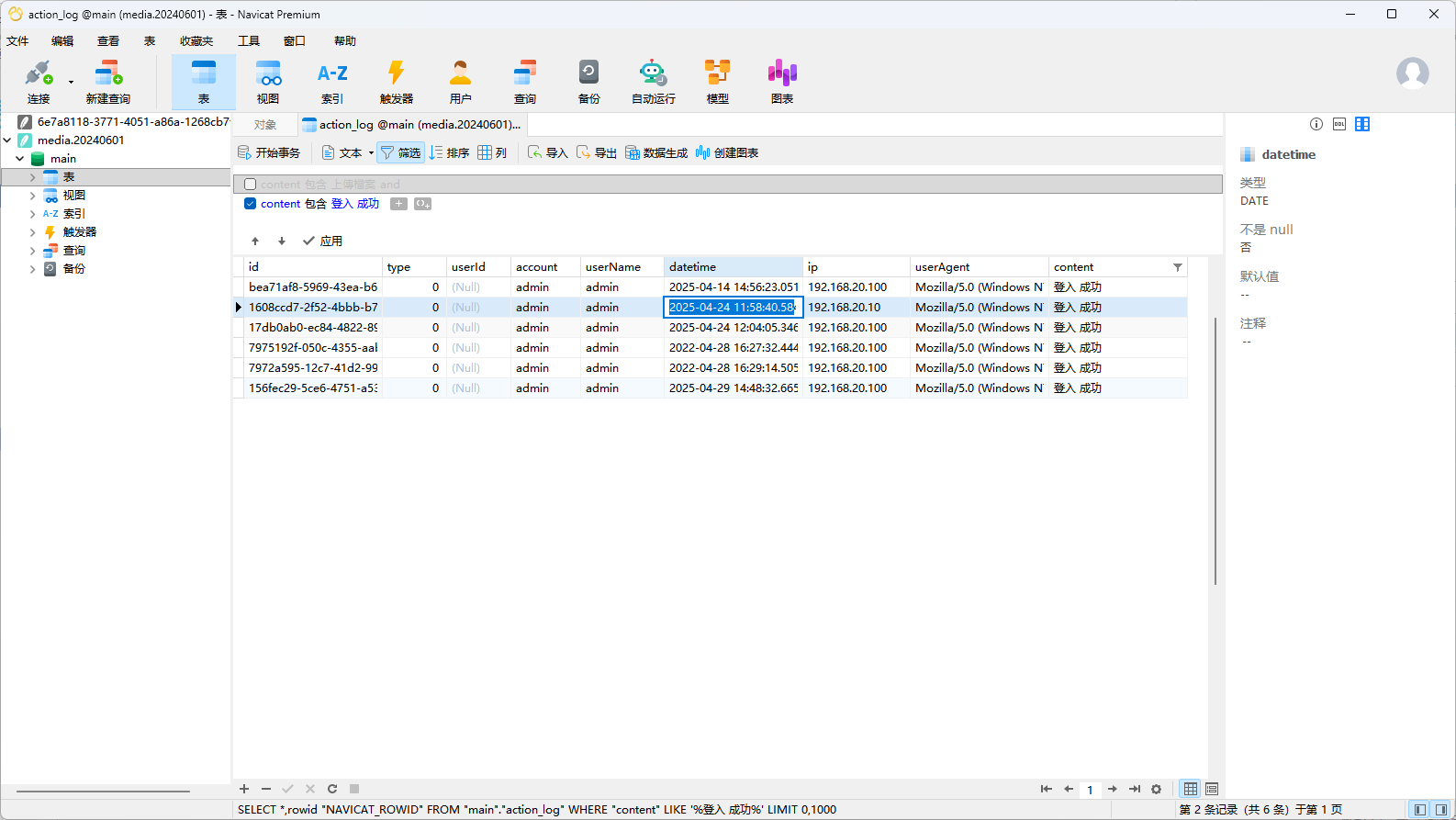This screenshot has width=1456, height=820.
Task: Open the 连接 dropdown arrow
Action: 72,83
